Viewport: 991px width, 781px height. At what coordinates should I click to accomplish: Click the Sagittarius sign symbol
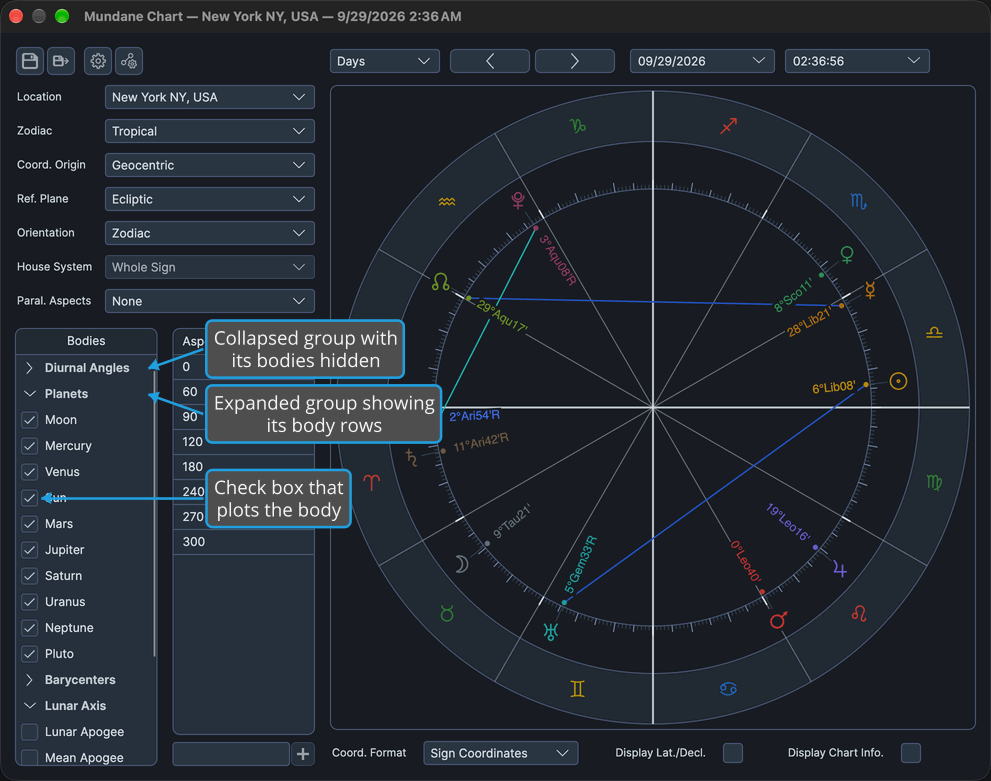point(729,126)
